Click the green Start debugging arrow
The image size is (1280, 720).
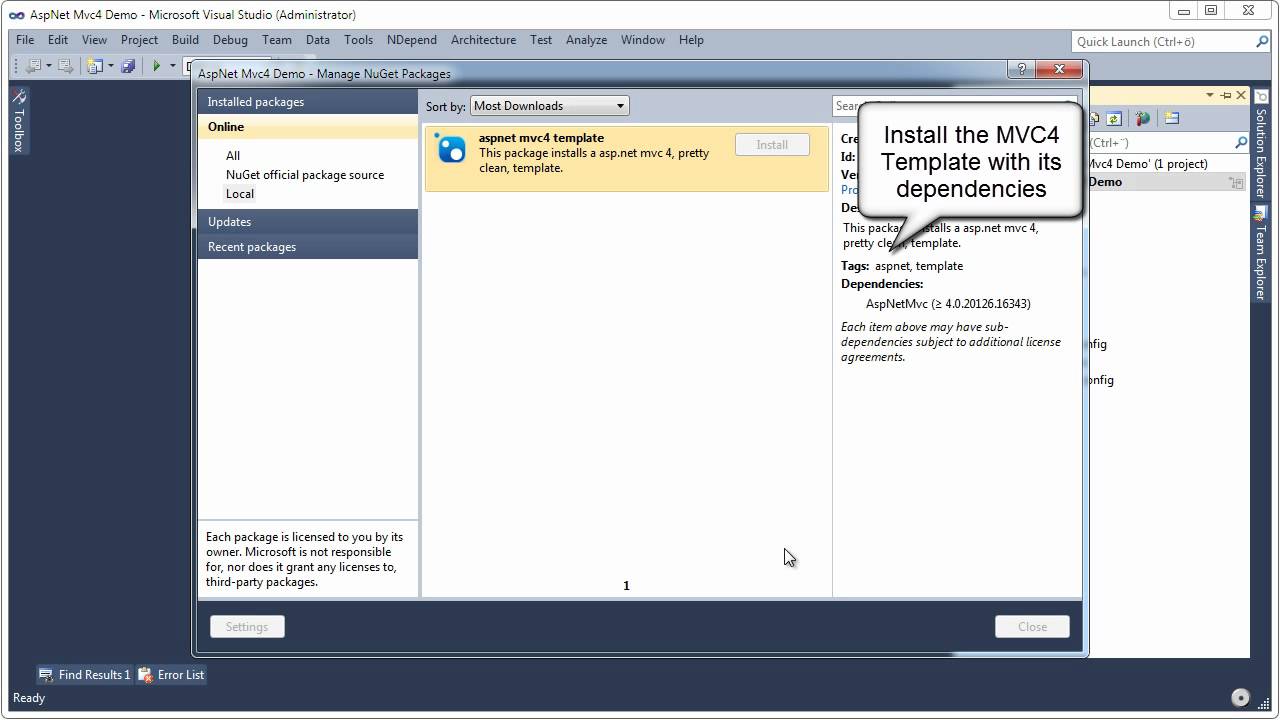(156, 66)
